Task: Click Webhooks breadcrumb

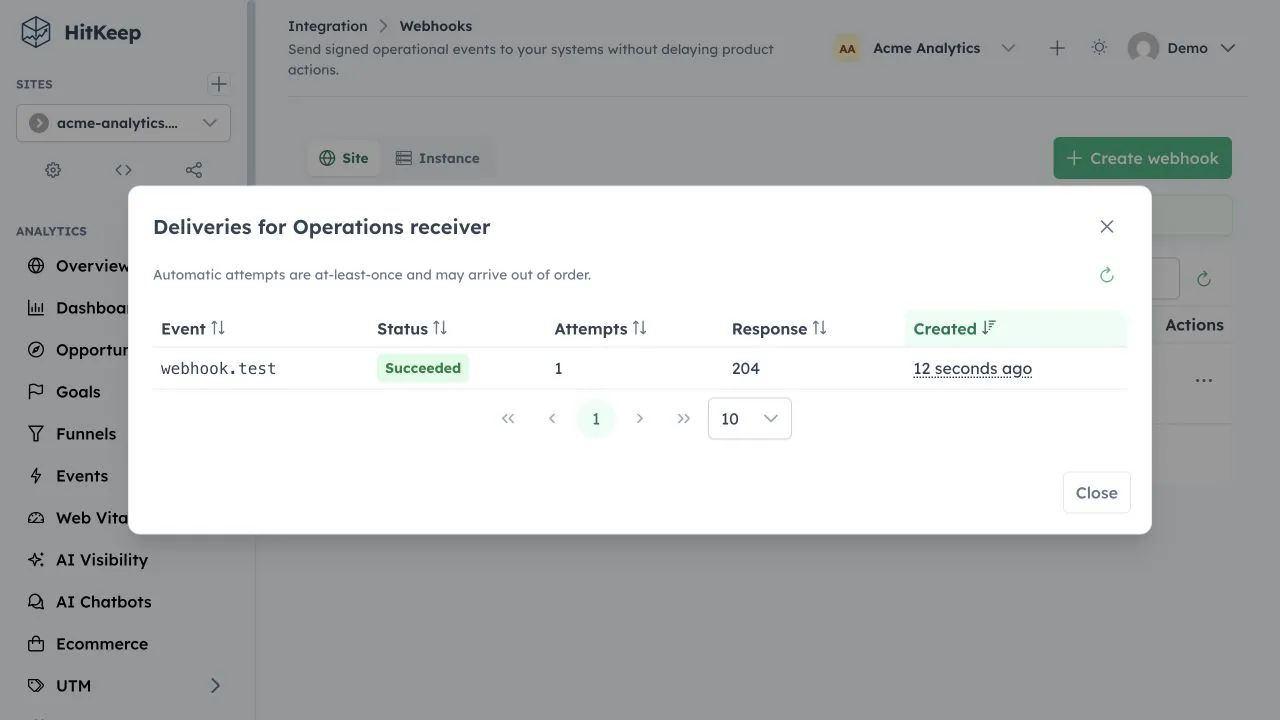Action: 436,26
